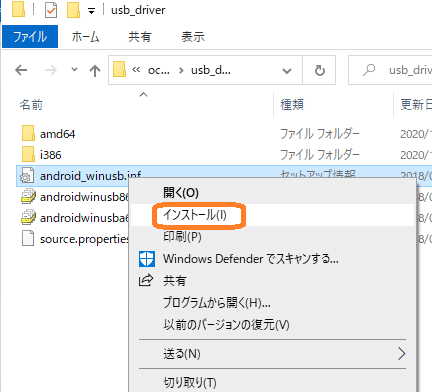Click the usb_driver search box
This screenshot has height=392, width=432.
tap(390, 70)
